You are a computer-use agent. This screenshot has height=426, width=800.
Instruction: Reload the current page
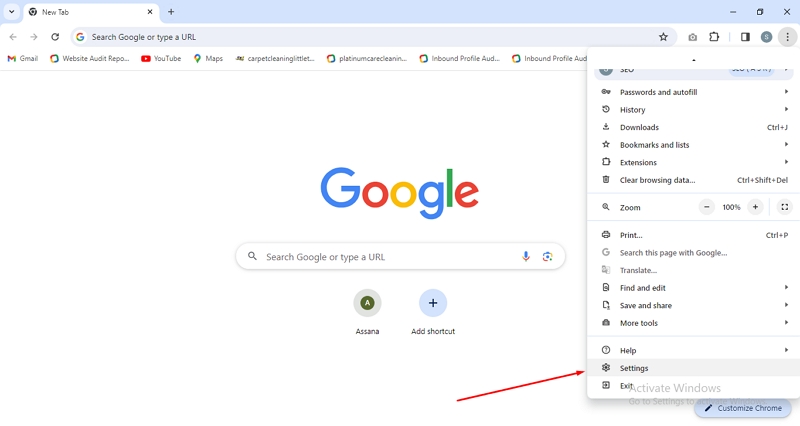(55, 37)
